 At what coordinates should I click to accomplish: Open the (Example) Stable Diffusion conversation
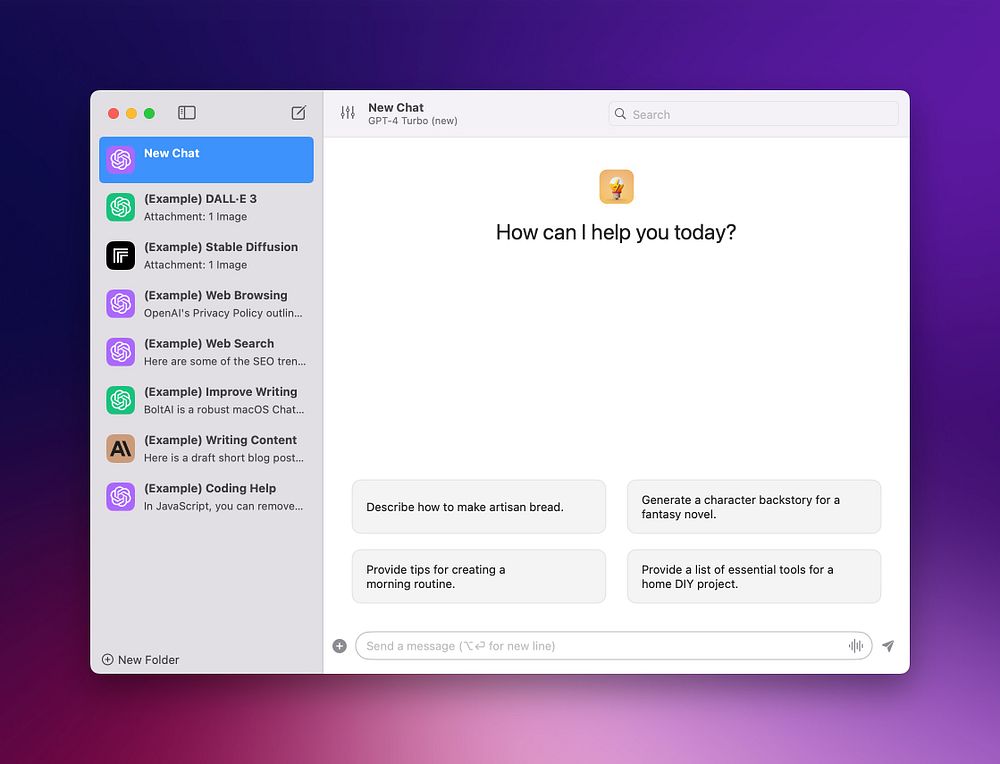[206, 256]
